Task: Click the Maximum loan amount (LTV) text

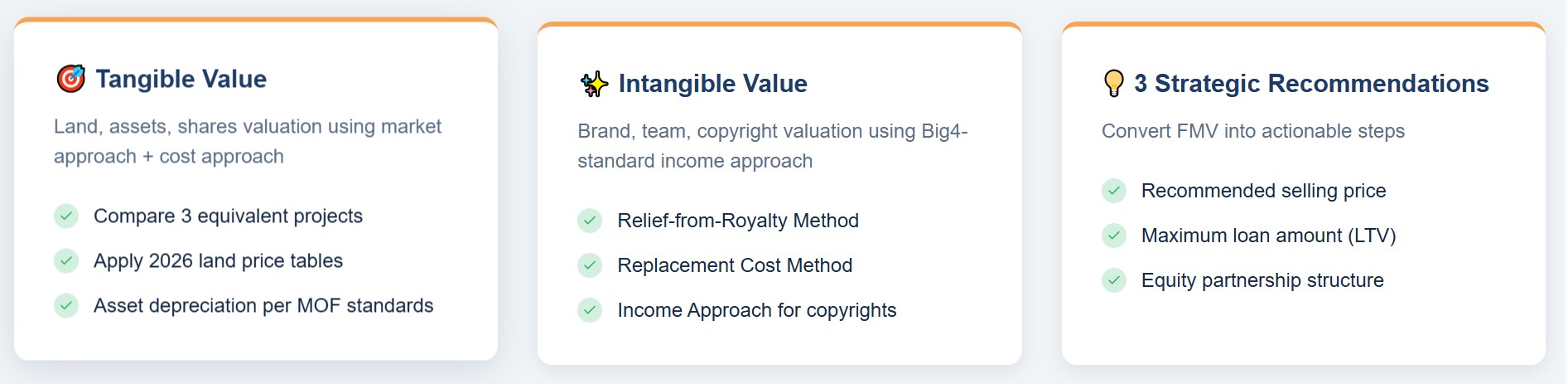Action: (x=1268, y=236)
